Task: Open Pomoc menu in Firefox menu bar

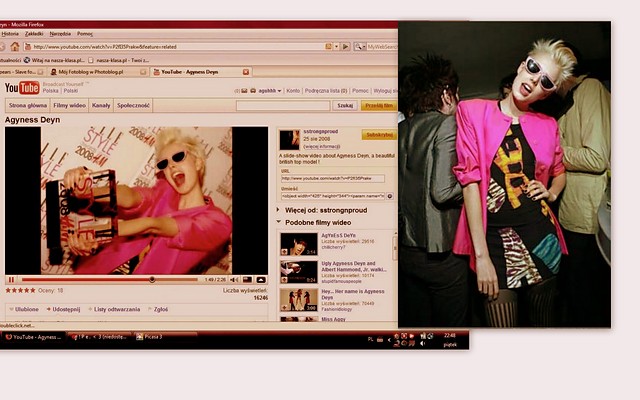Action: [x=85, y=34]
